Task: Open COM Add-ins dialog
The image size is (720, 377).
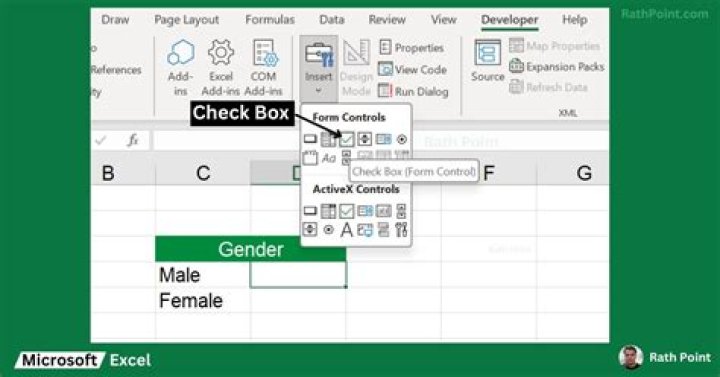Action: pos(264,68)
